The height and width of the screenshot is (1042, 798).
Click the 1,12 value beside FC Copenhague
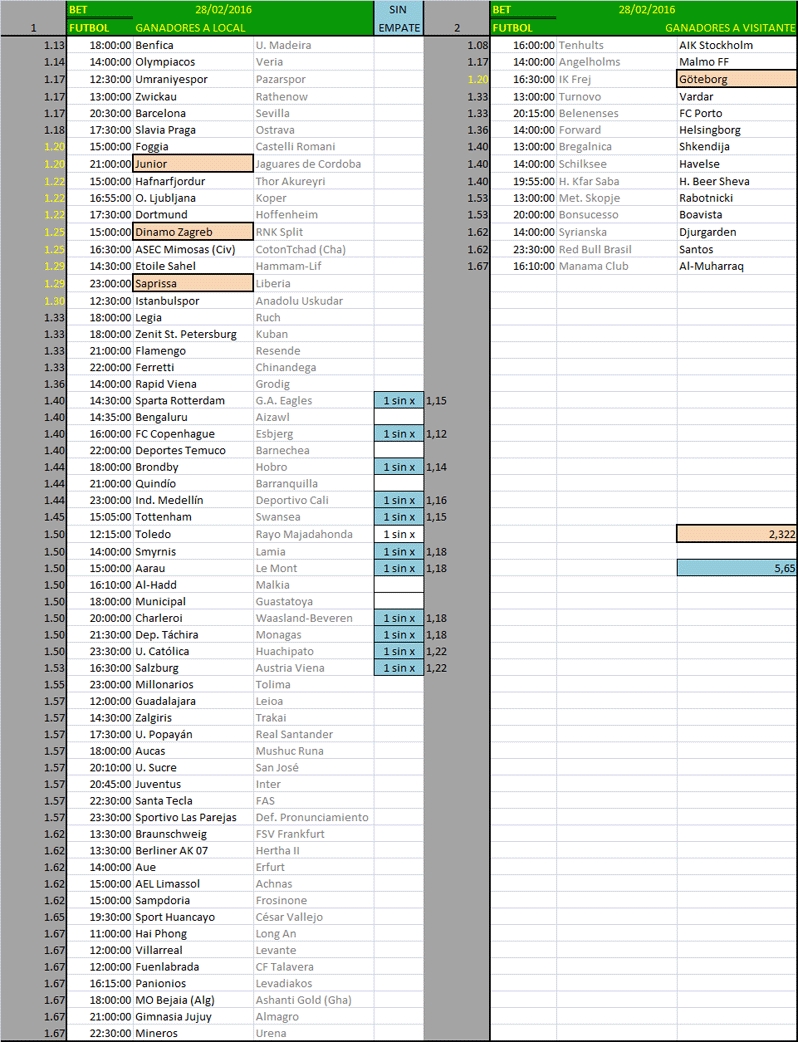point(436,433)
